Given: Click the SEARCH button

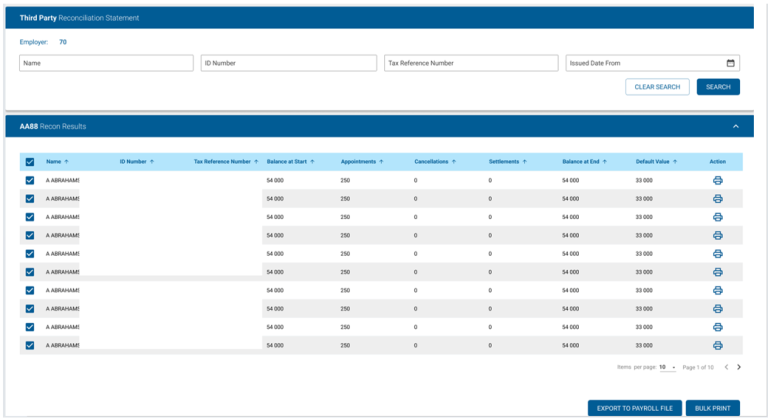Looking at the screenshot, I should pos(718,87).
